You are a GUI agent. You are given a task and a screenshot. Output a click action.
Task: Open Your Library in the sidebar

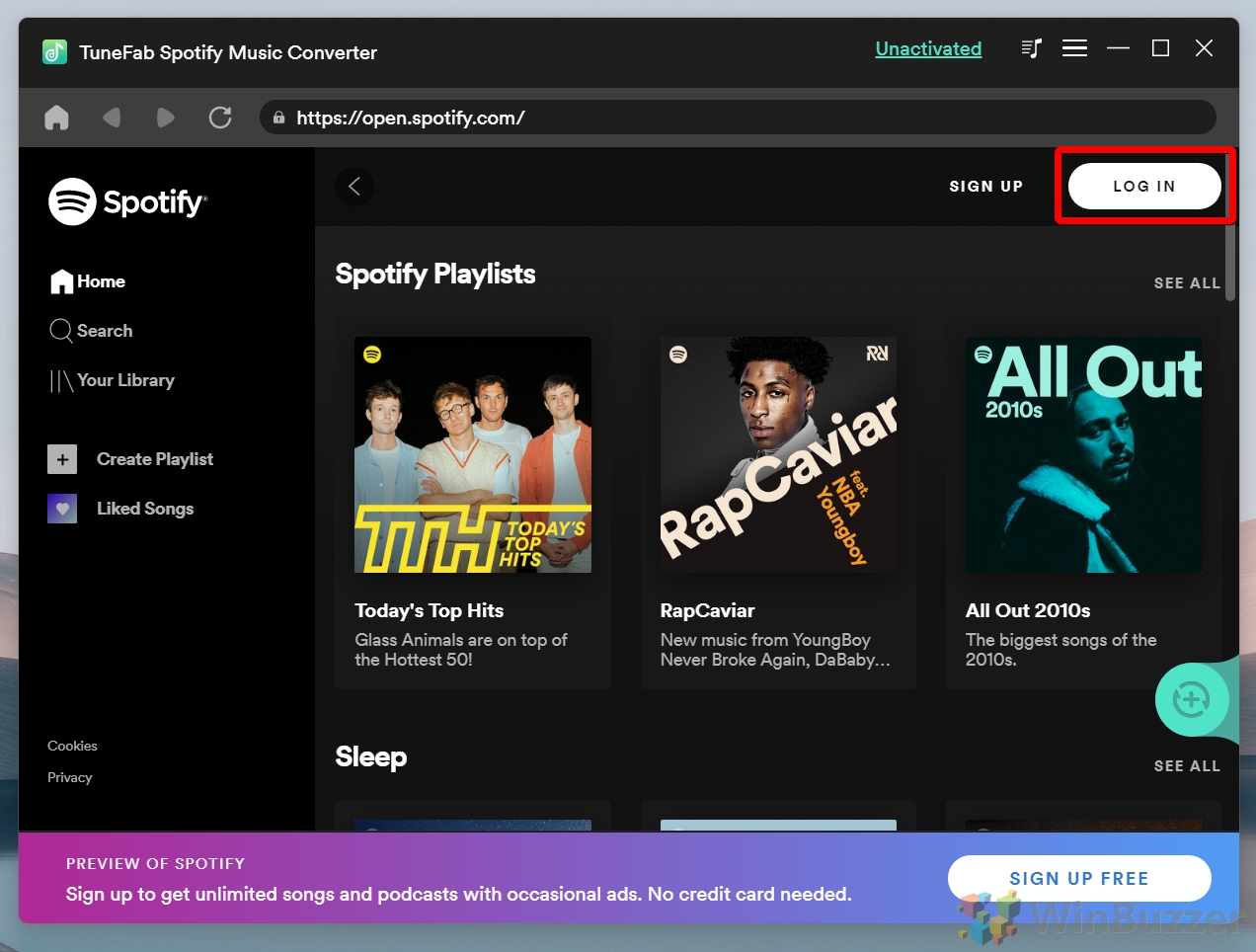click(112, 380)
